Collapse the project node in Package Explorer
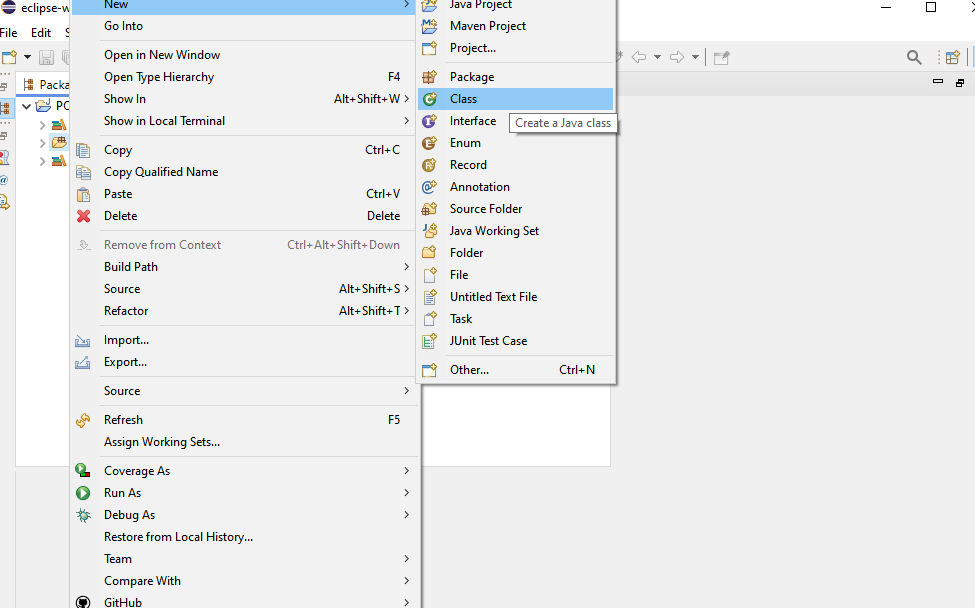This screenshot has height=608, width=975. 26,106
